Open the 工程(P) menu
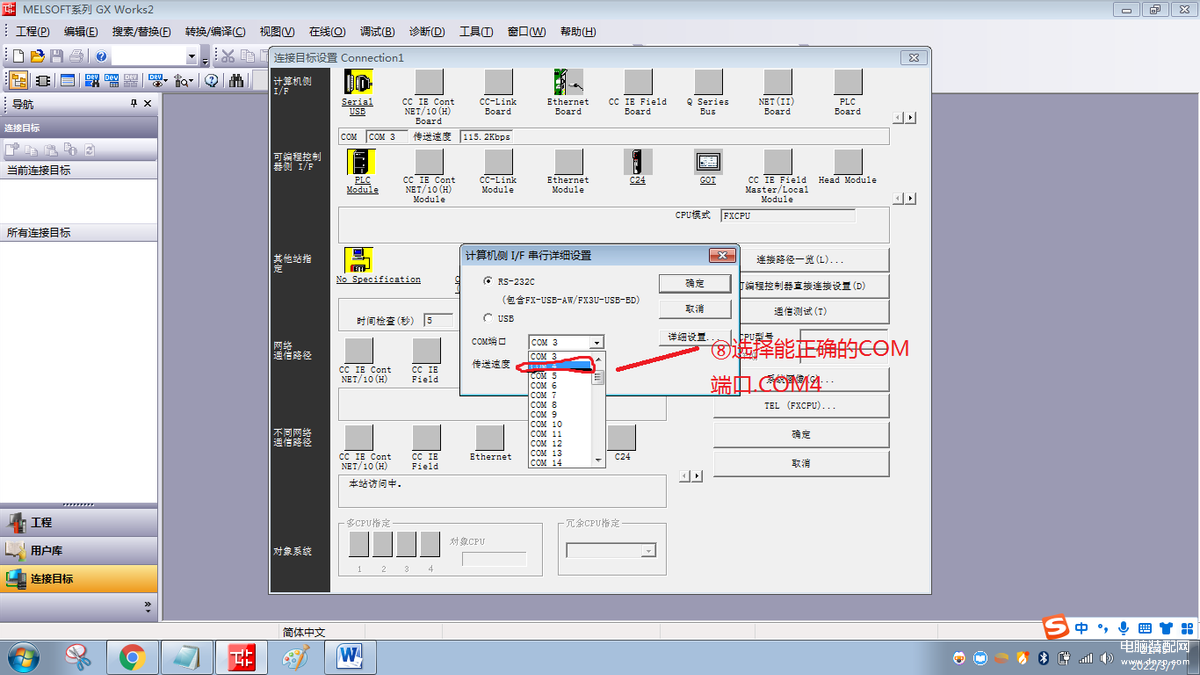 (33, 32)
